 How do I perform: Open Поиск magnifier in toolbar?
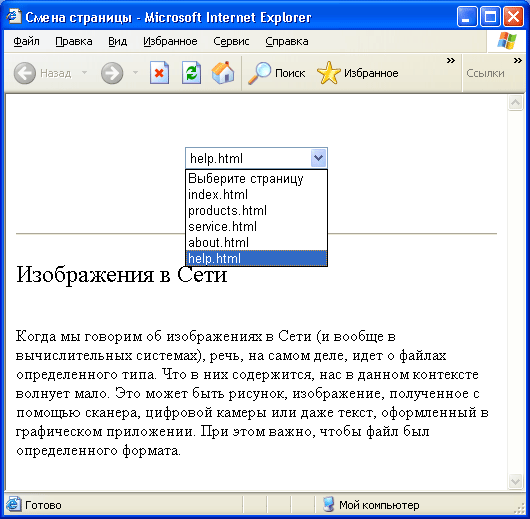point(259,73)
